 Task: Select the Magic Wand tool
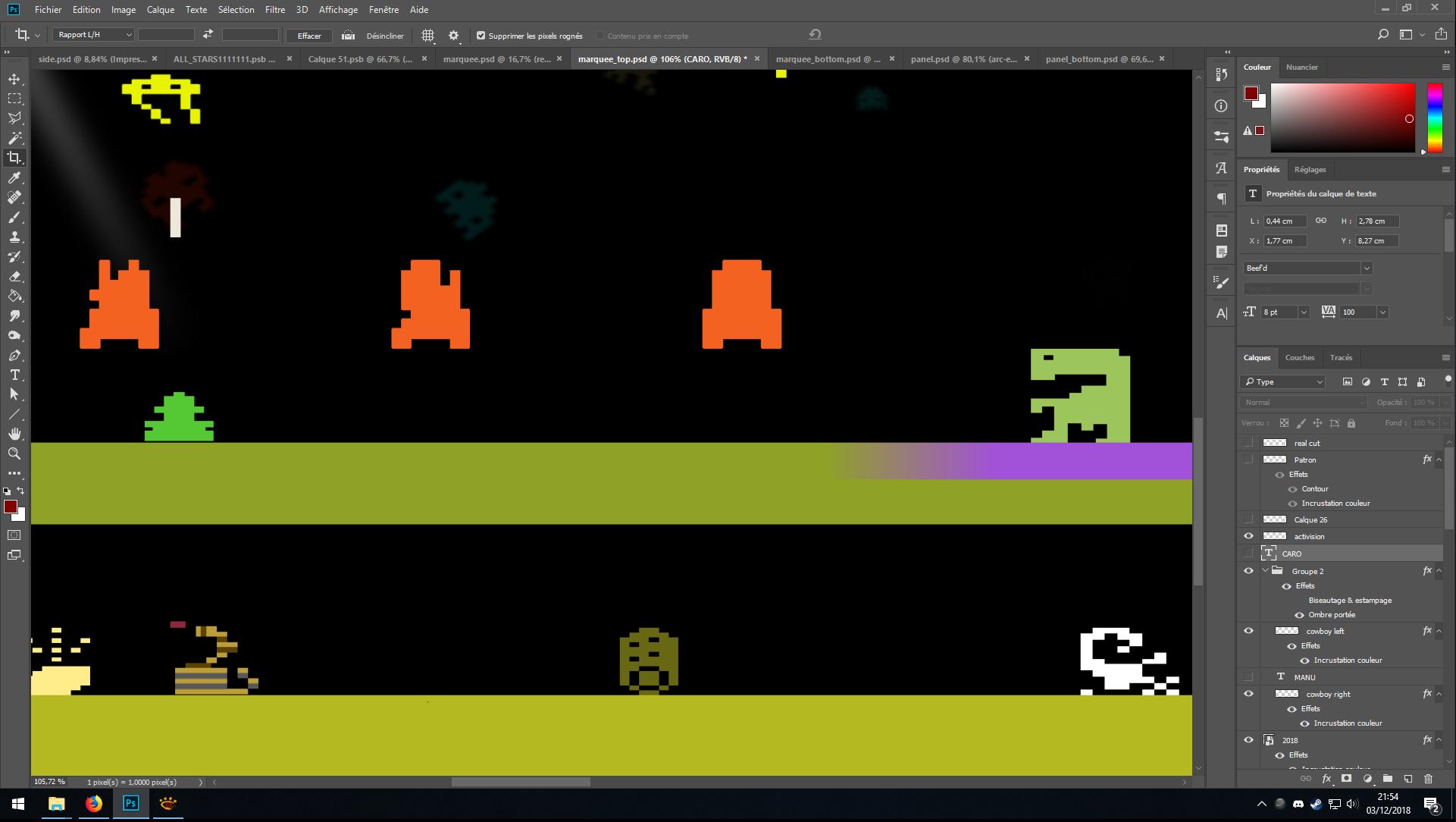[x=14, y=138]
